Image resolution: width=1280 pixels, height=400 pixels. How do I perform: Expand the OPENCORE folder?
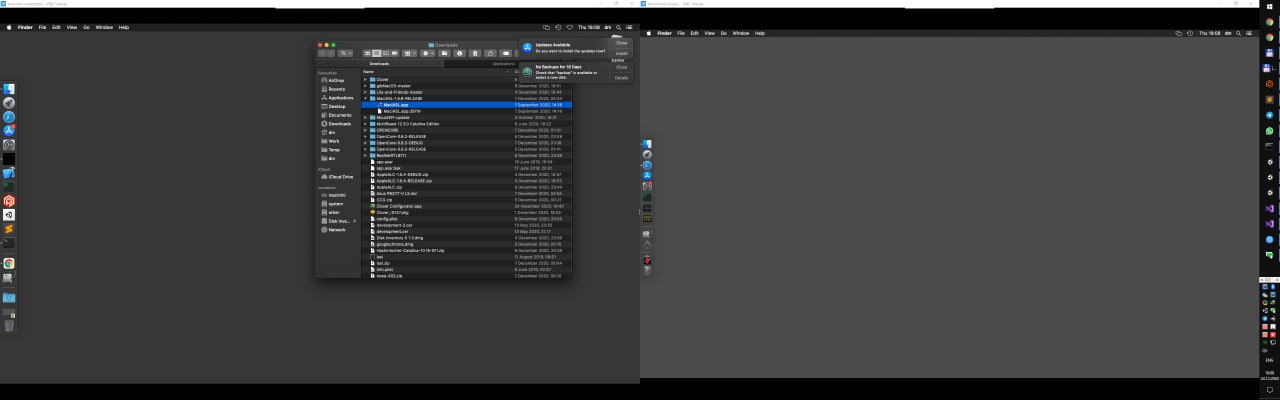[x=365, y=130]
